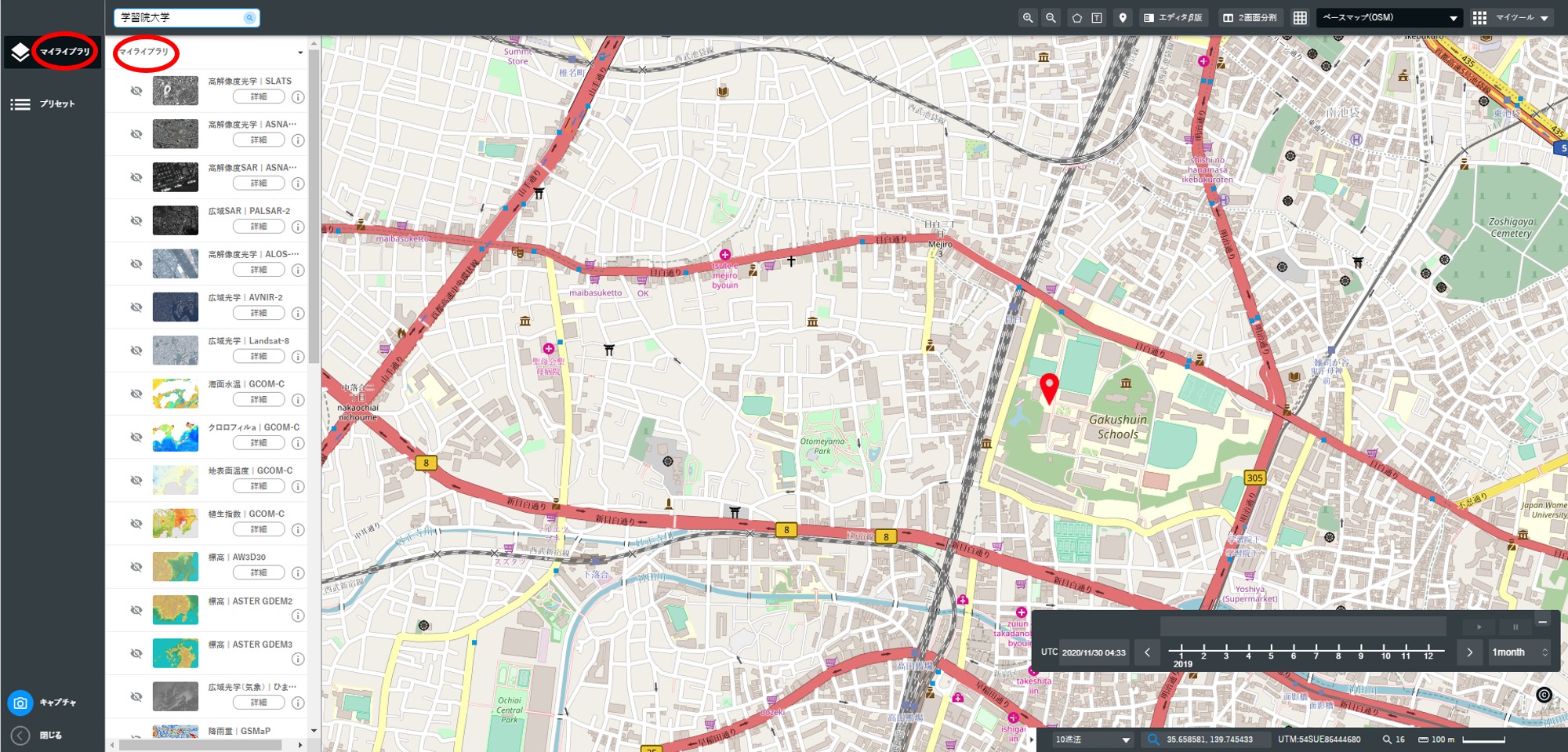This screenshot has width=1568, height=752.
Task: Zoom in with the magnifier plus icon
Action: [1027, 18]
